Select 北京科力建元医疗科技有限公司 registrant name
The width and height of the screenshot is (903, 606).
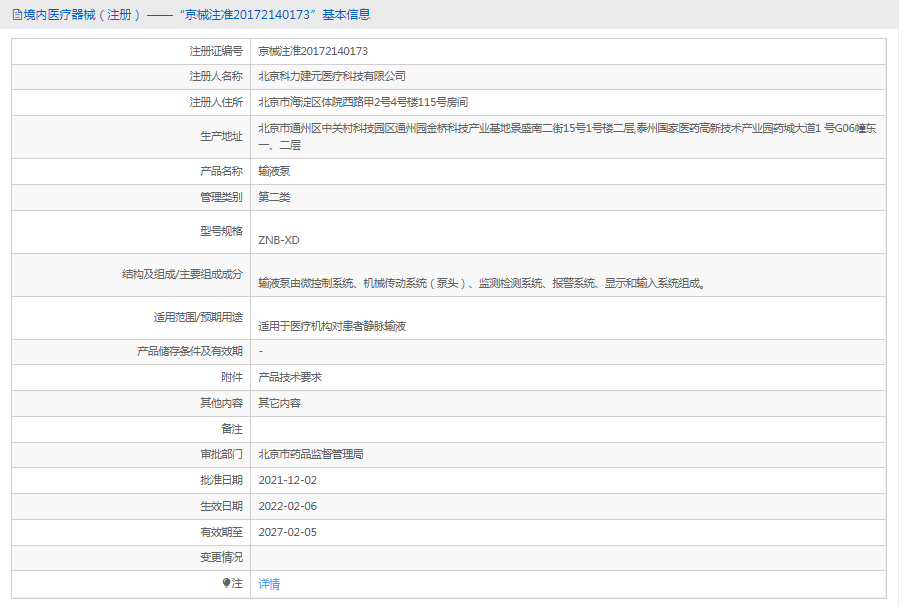point(332,76)
